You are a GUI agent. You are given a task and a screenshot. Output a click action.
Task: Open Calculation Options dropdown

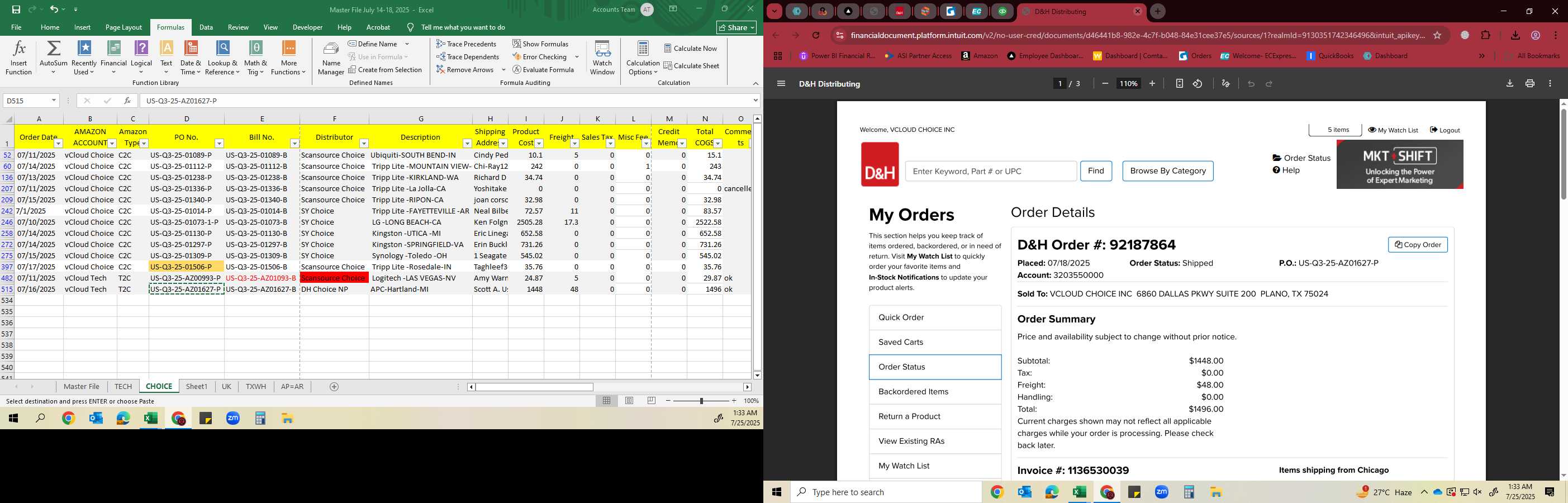(643, 58)
